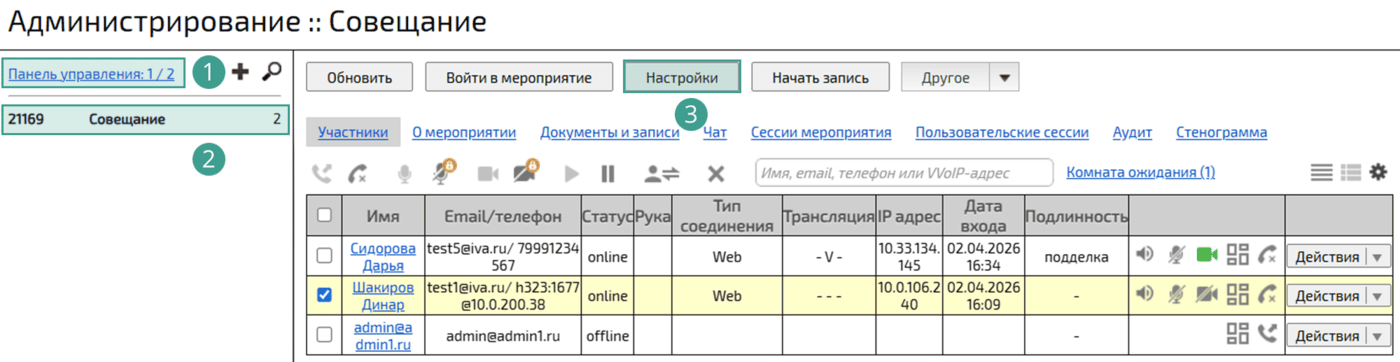
Task: Switch to compact list view icon
Action: point(1322,173)
